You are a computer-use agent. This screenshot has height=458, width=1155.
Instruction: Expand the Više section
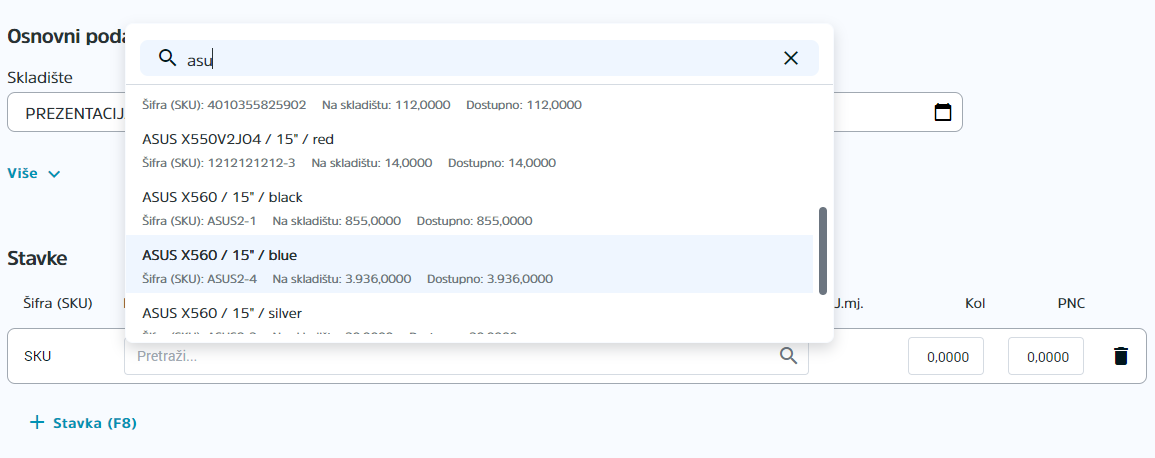[x=34, y=174]
